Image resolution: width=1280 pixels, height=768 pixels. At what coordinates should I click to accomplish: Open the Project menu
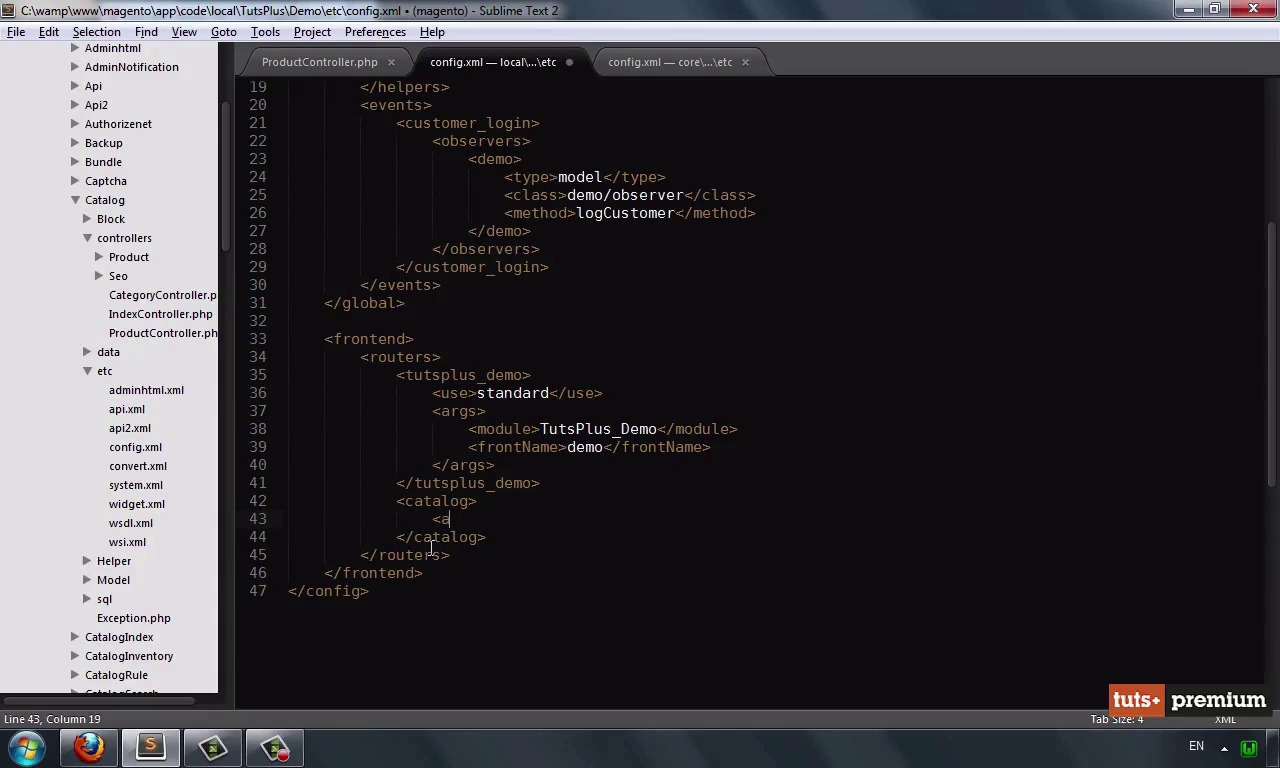[312, 32]
